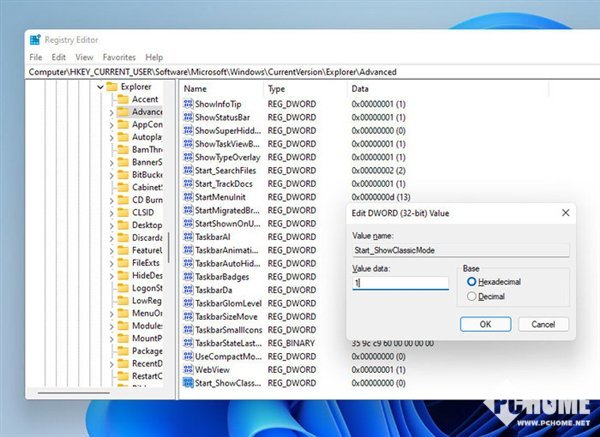Click the Start_SearchFiles value icon
Image resolution: width=600 pixels, height=437 pixels.
point(188,170)
